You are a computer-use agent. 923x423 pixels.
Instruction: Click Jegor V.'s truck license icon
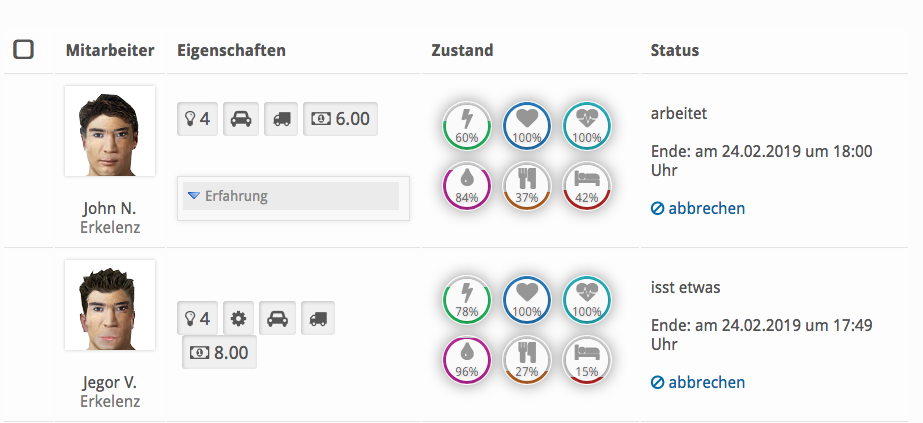tap(317, 318)
